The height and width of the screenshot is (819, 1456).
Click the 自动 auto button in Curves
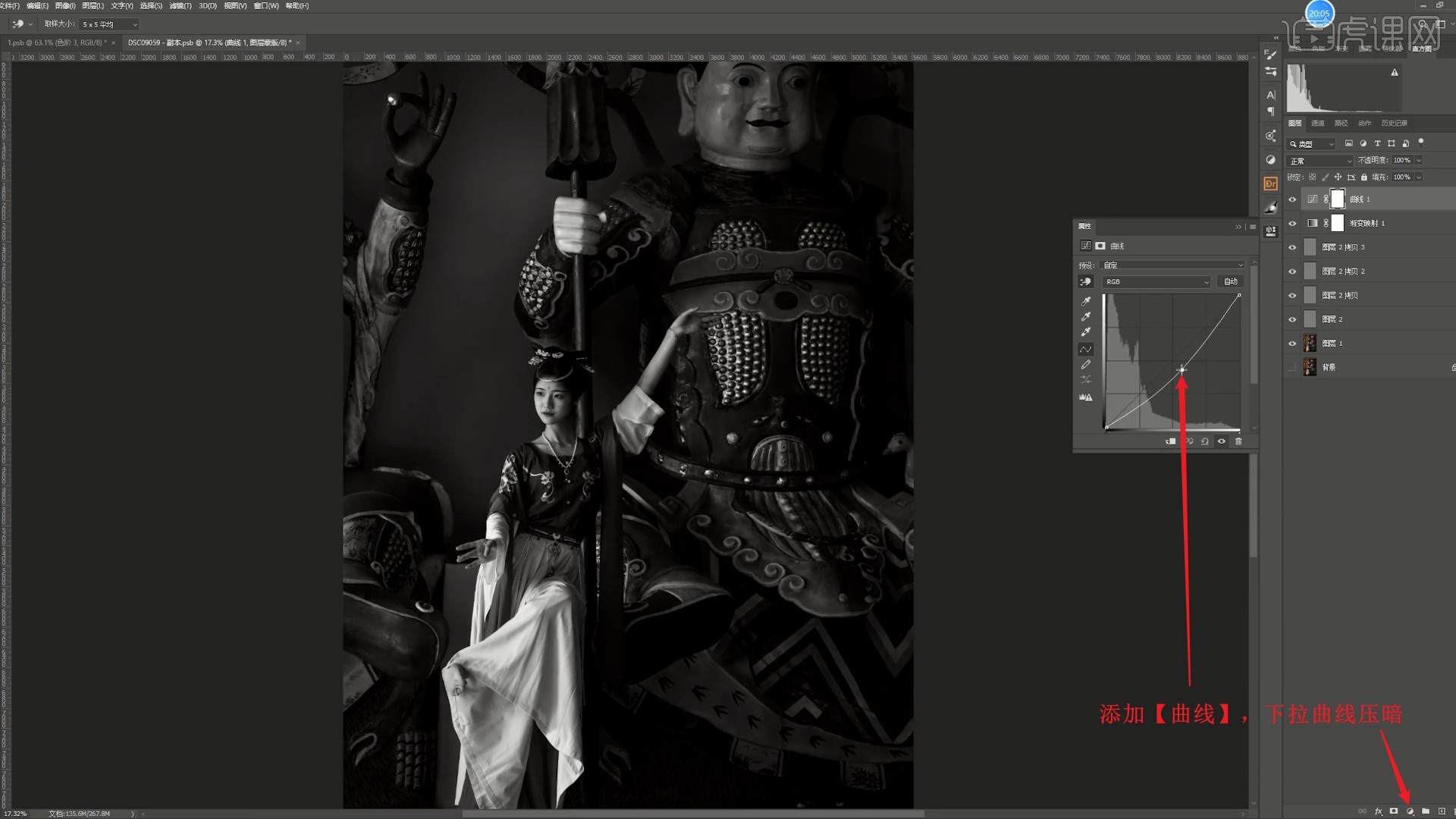[x=1230, y=281]
